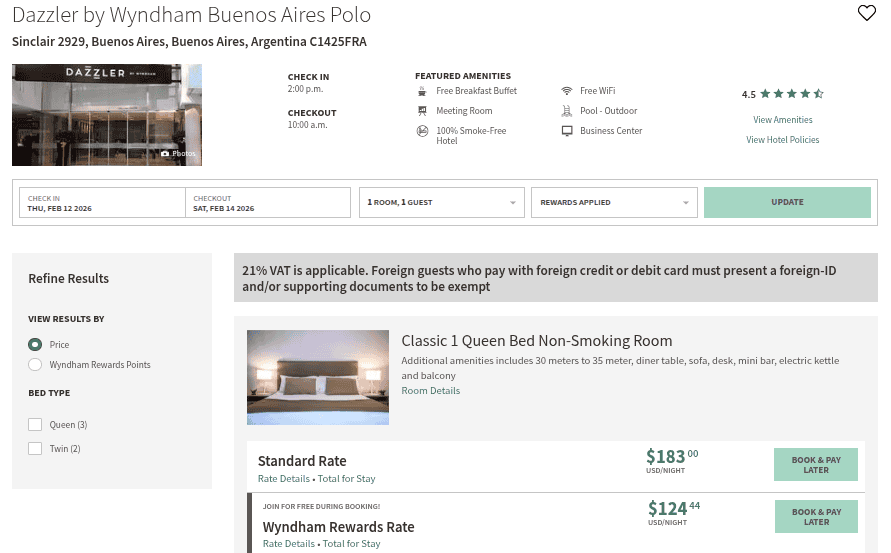The width and height of the screenshot is (891, 553).
Task: Click the 4.5 star rating stars
Action: point(792,94)
